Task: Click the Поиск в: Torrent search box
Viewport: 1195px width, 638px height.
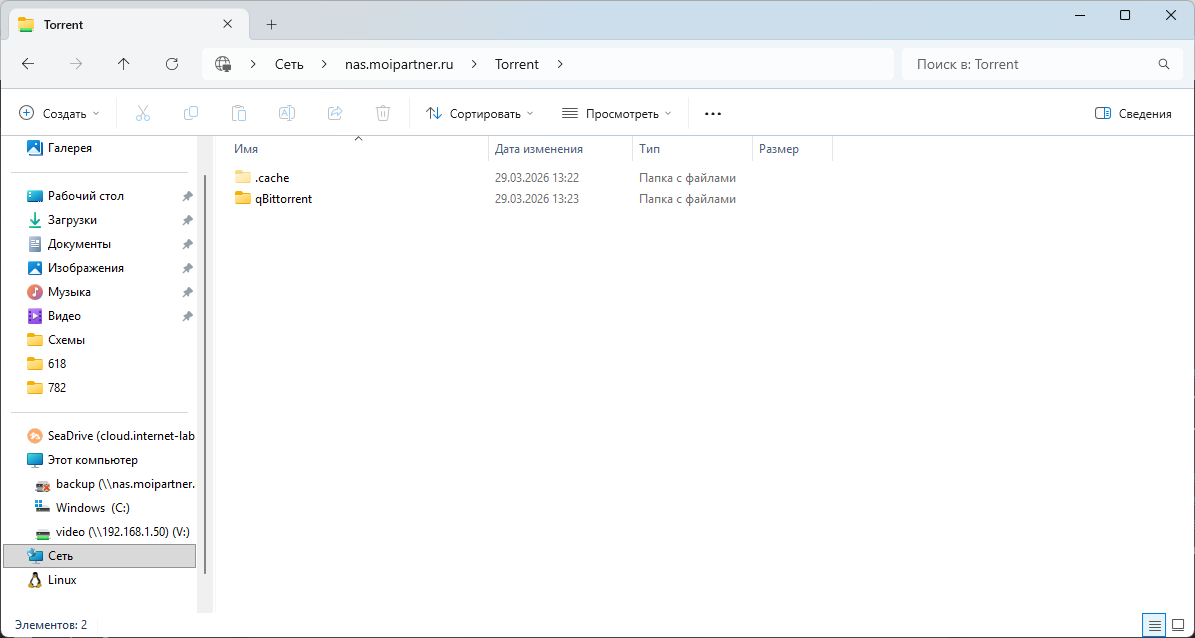Action: click(x=1030, y=64)
